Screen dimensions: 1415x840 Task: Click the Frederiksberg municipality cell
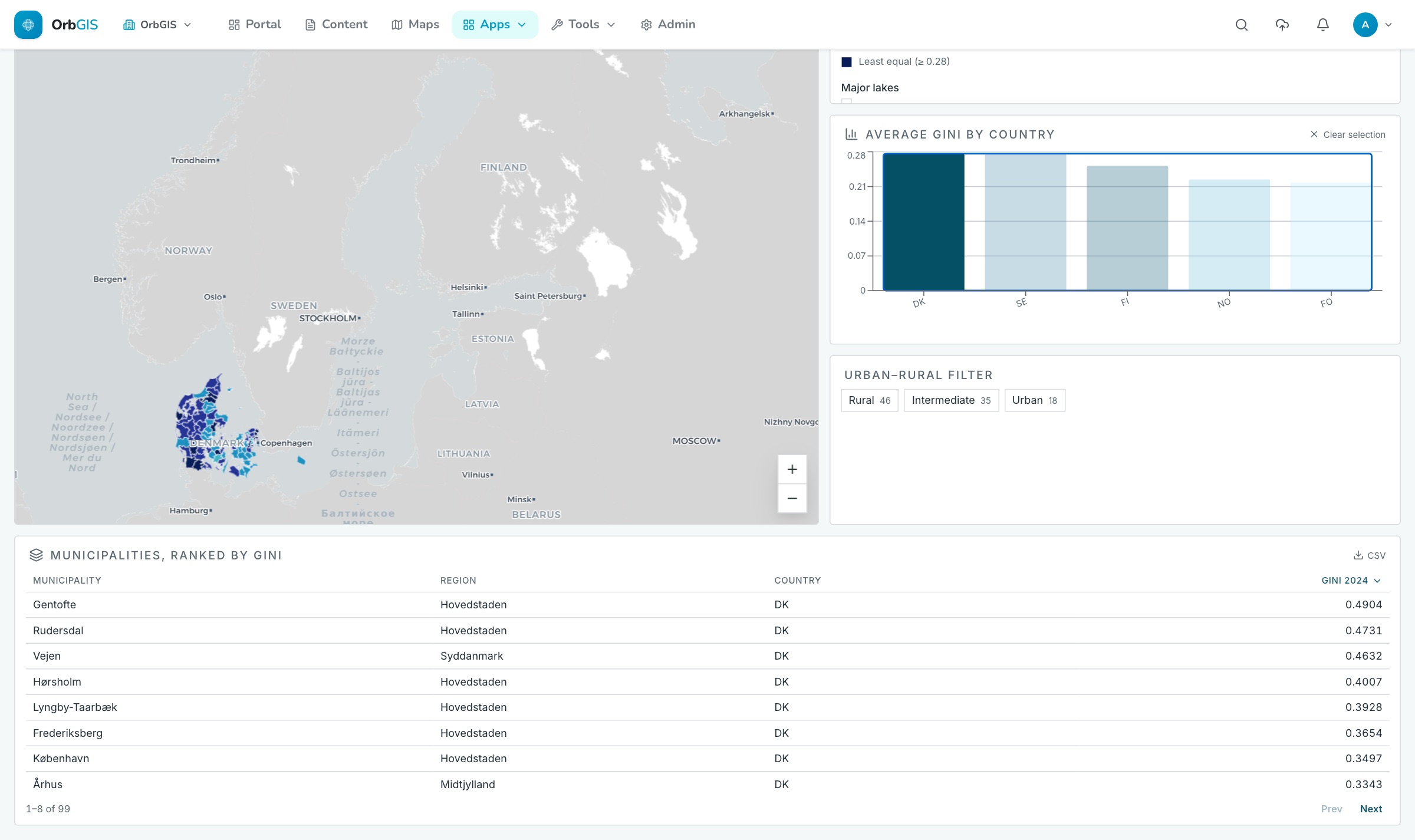pos(68,733)
